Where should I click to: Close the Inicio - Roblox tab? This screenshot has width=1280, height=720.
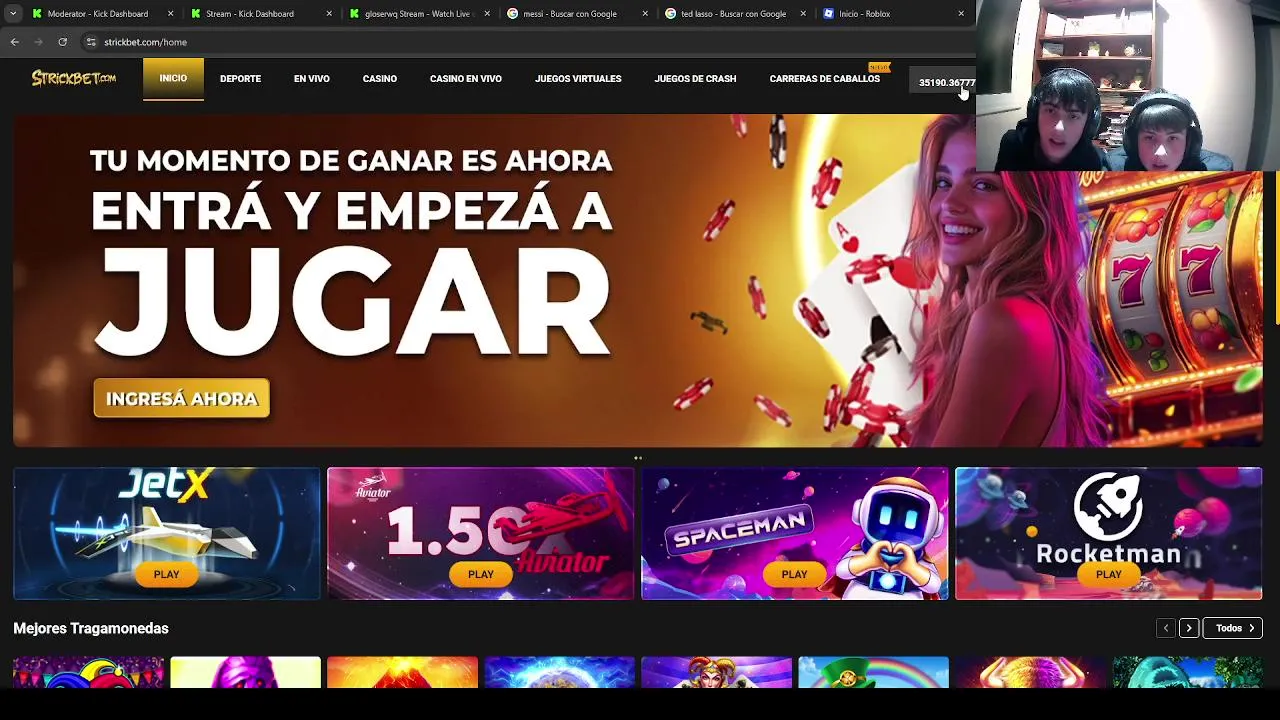961,14
